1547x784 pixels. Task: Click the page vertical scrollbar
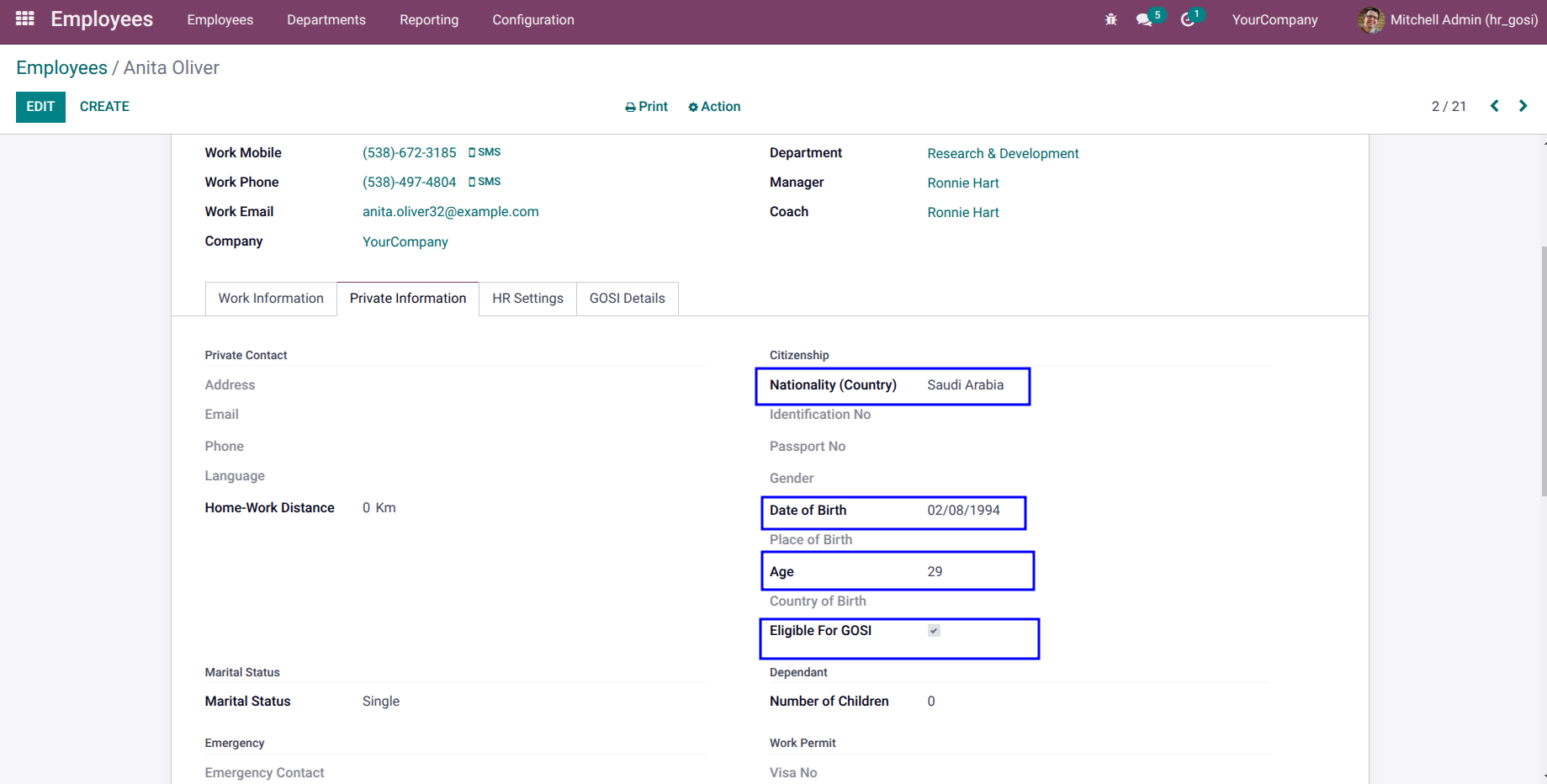[x=1543, y=370]
